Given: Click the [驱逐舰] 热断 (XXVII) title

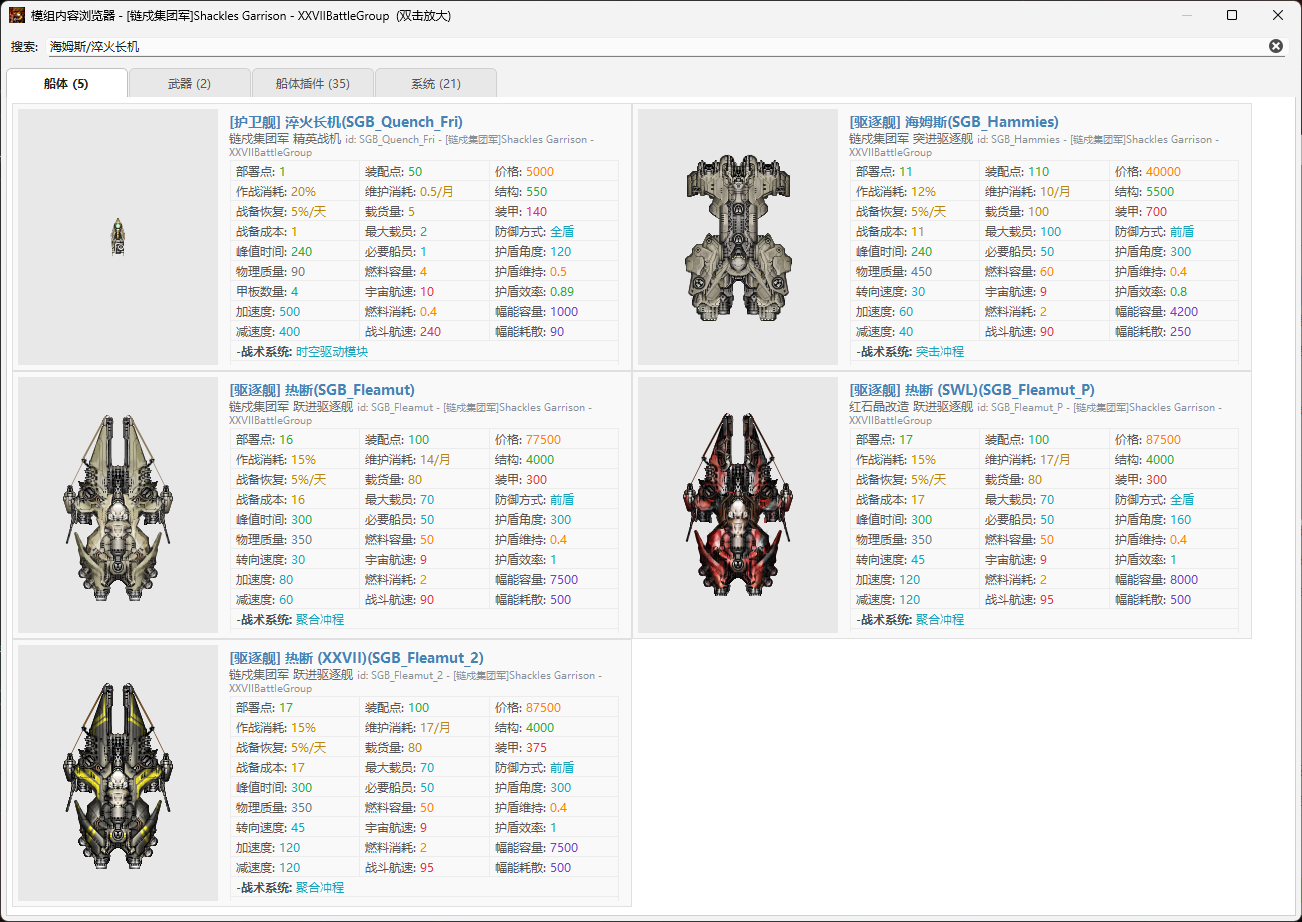Looking at the screenshot, I should [356, 658].
